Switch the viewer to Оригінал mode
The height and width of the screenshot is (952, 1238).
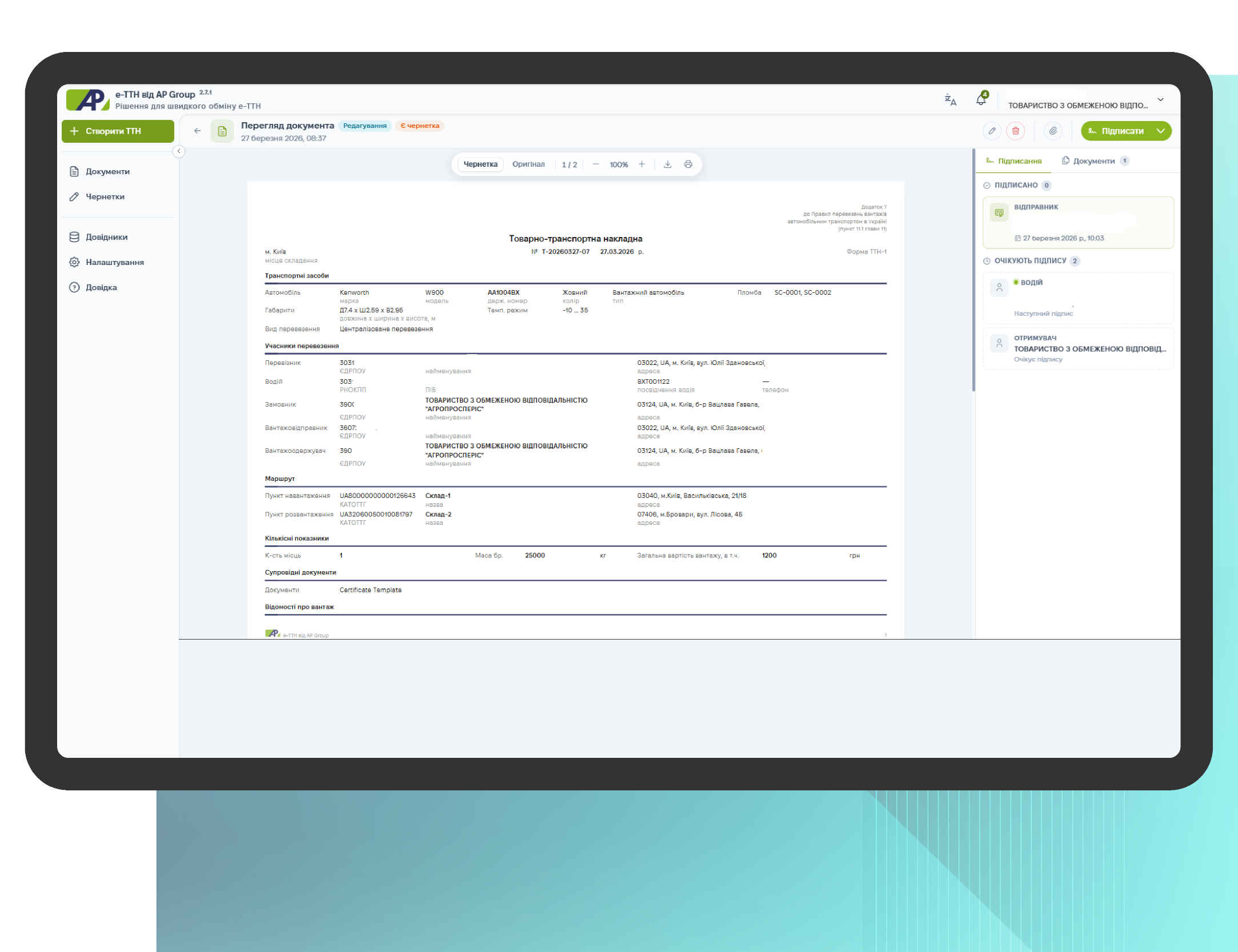click(x=528, y=164)
